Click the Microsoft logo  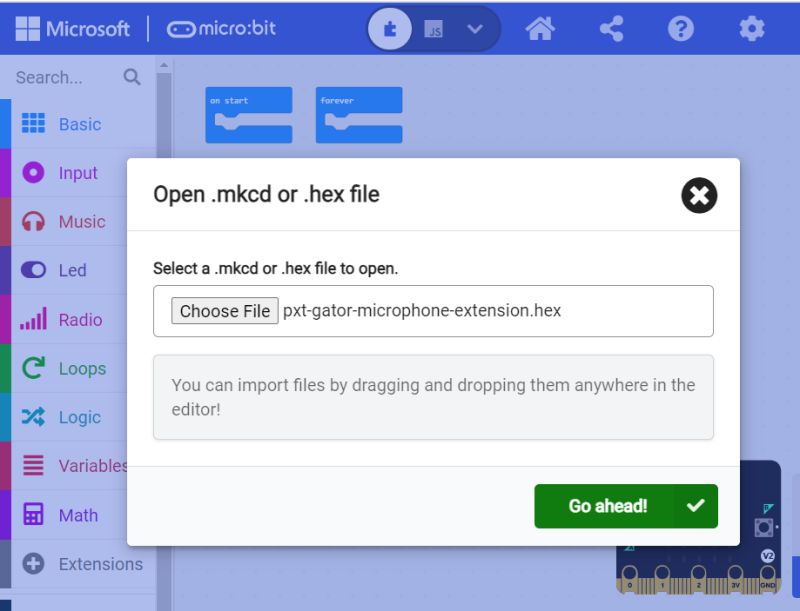72,29
